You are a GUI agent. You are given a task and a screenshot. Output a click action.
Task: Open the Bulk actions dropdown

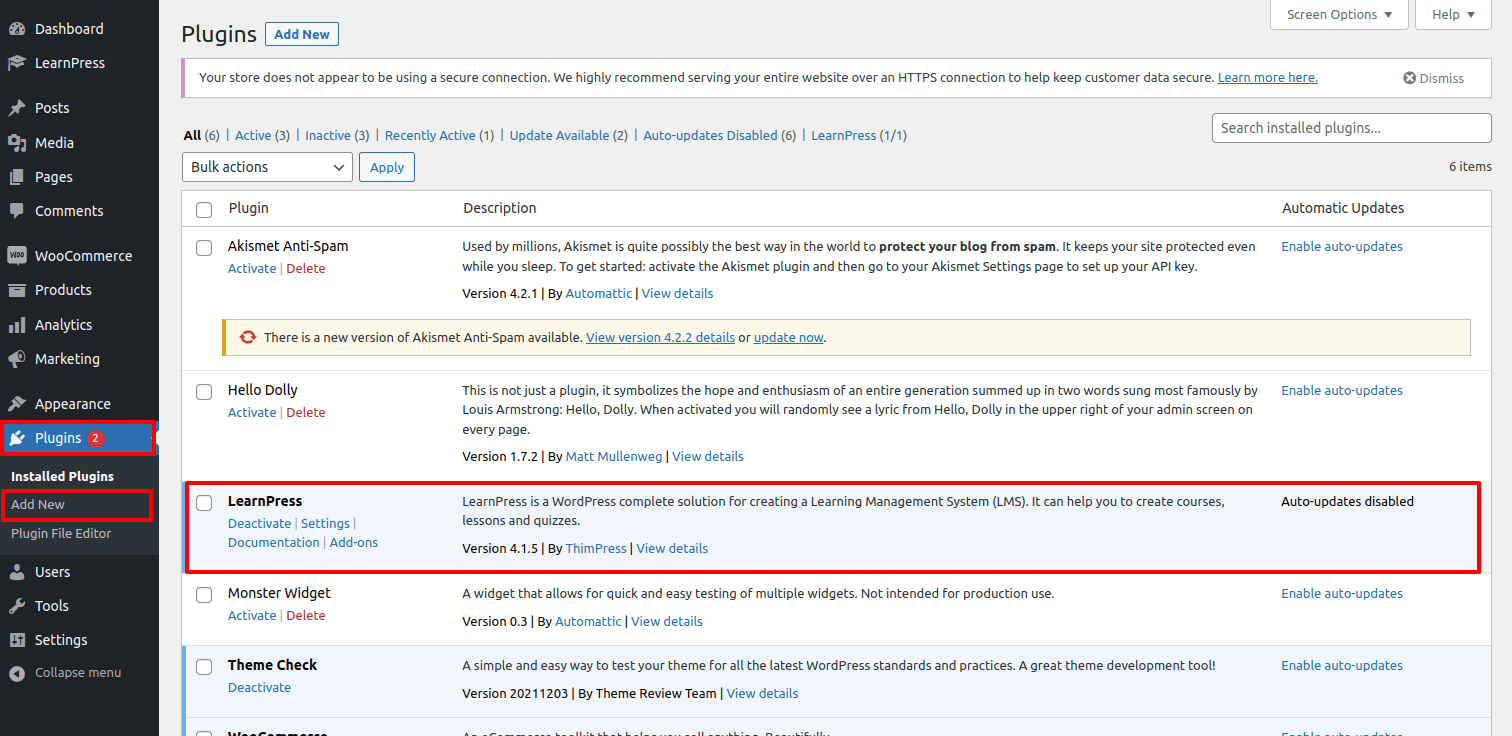tap(267, 167)
